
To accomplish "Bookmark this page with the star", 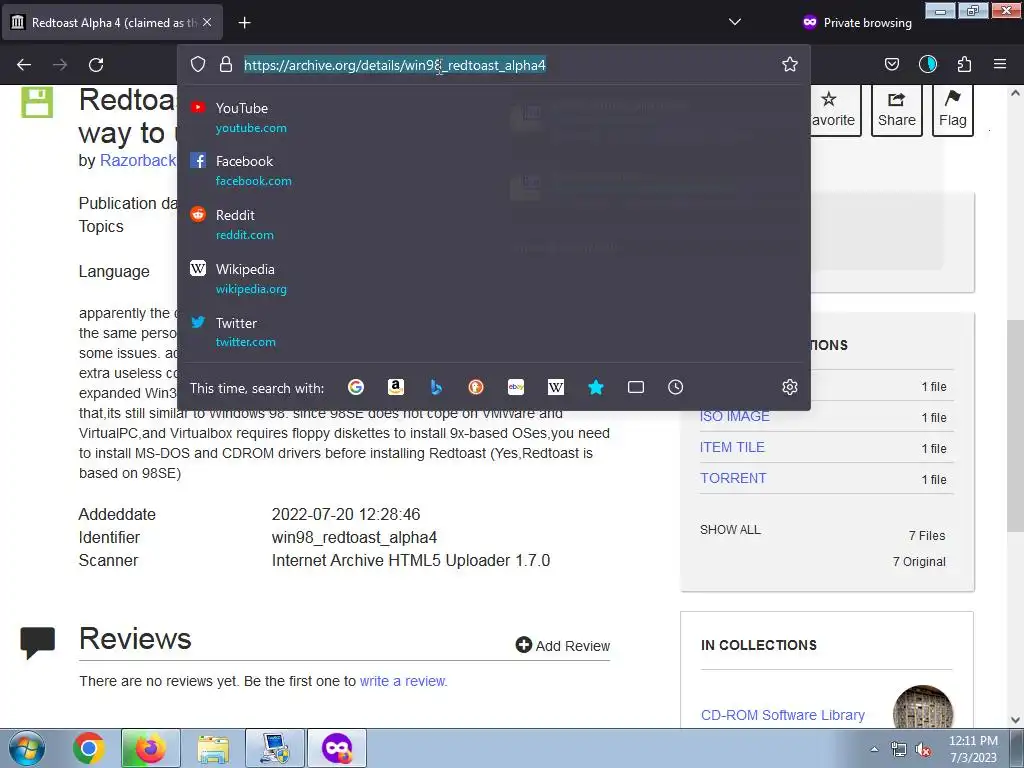I will pyautogui.click(x=790, y=64).
